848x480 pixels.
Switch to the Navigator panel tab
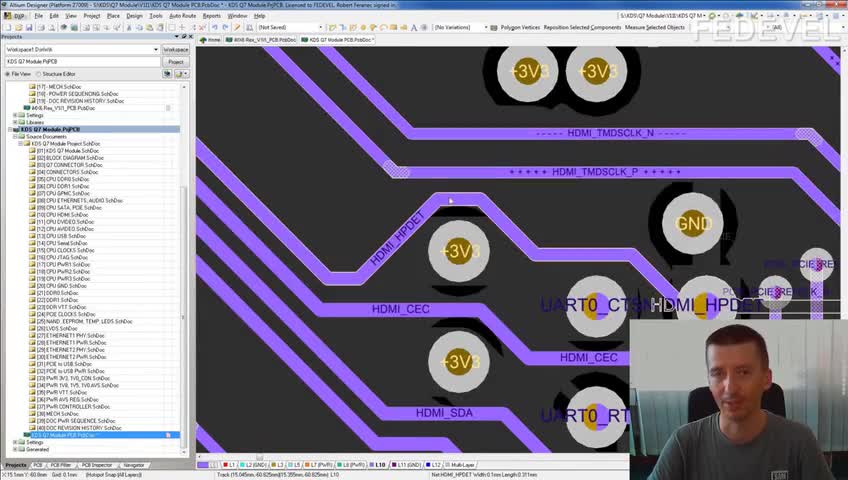coord(133,465)
